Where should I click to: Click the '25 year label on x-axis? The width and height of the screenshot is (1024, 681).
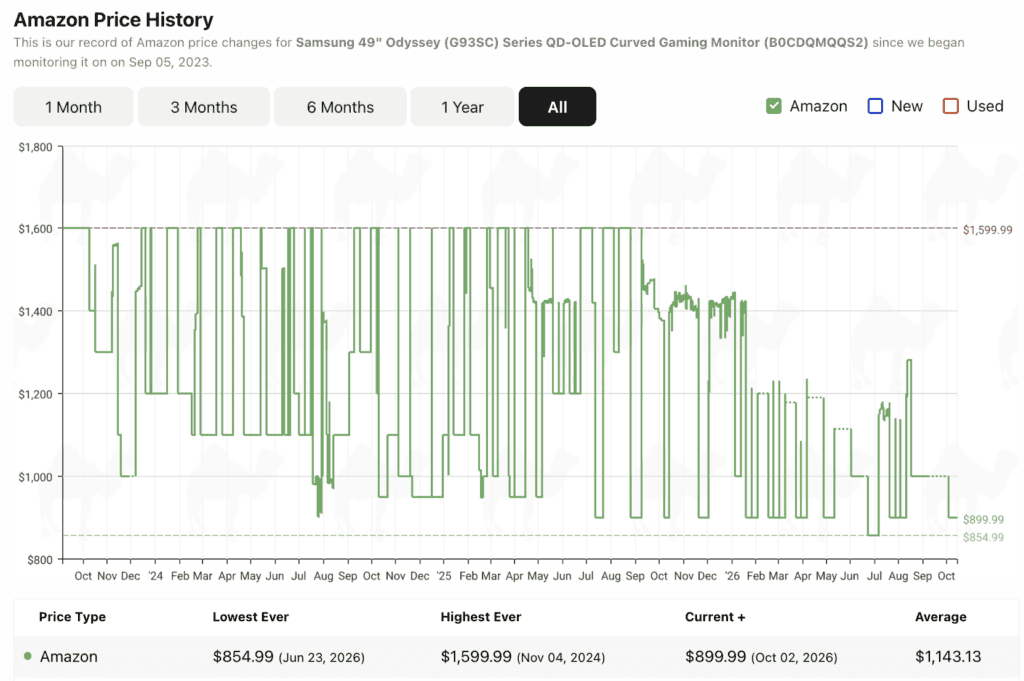(443, 576)
